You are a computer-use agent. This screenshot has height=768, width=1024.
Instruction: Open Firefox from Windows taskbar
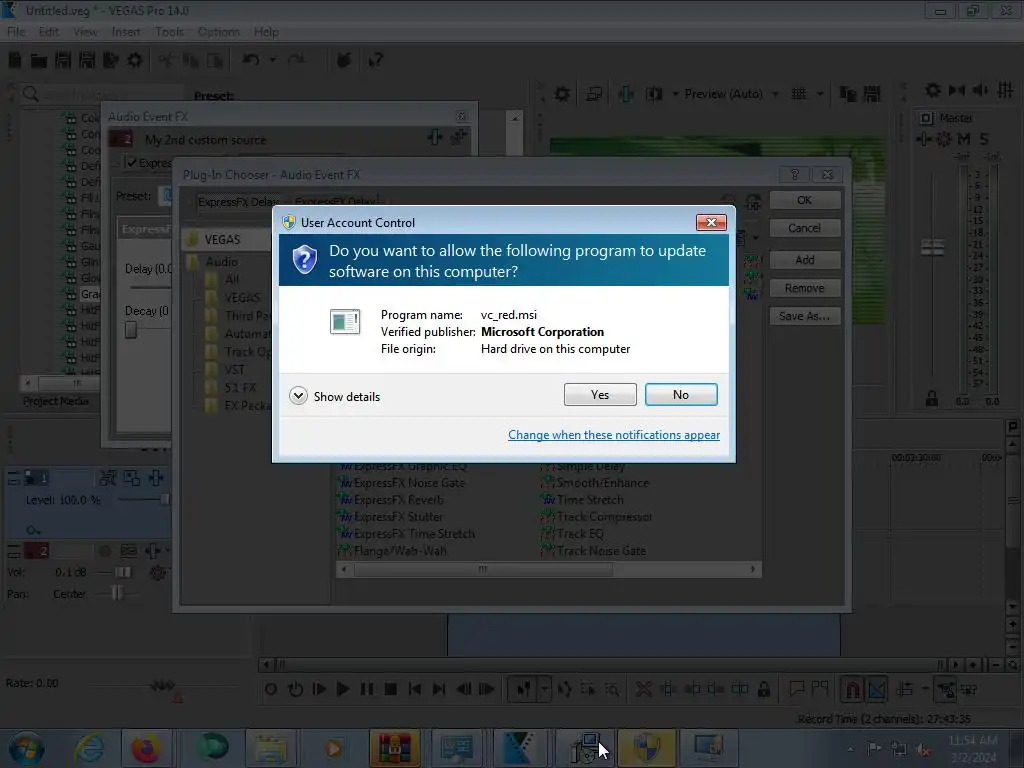146,748
